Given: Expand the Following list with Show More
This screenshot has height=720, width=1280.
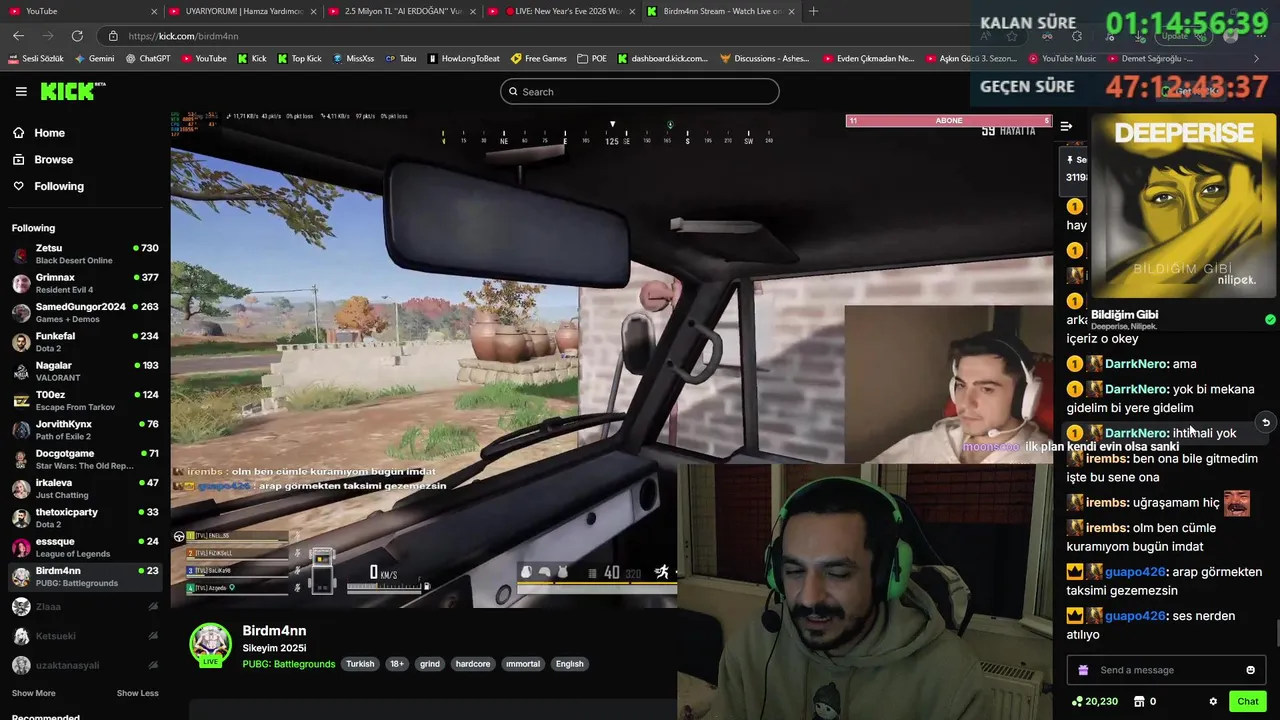Looking at the screenshot, I should 34,693.
